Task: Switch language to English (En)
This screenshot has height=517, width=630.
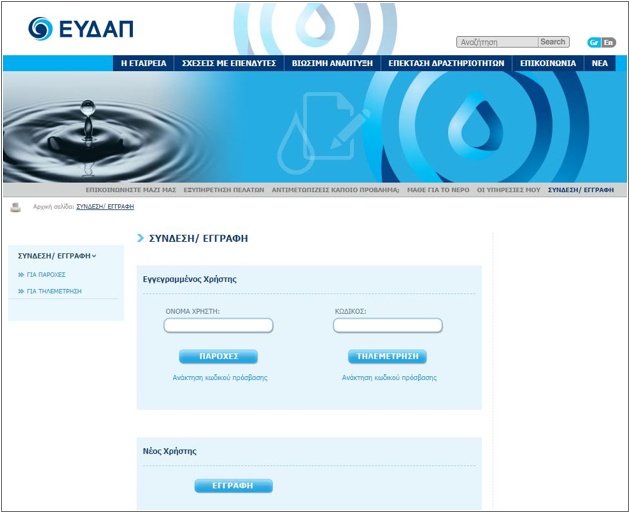Action: pos(608,42)
